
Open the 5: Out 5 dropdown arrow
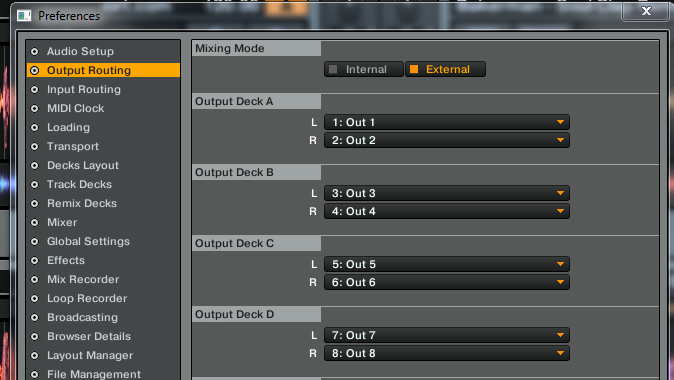coord(560,264)
